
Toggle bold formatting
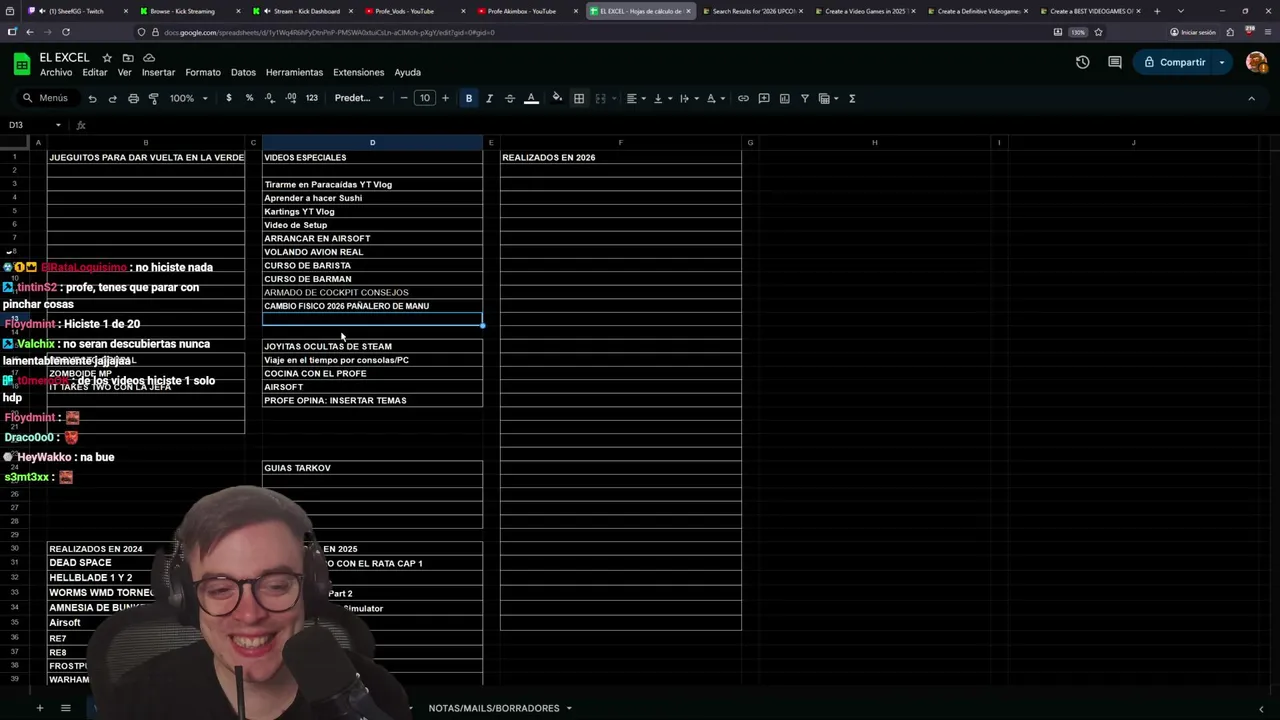[469, 98]
